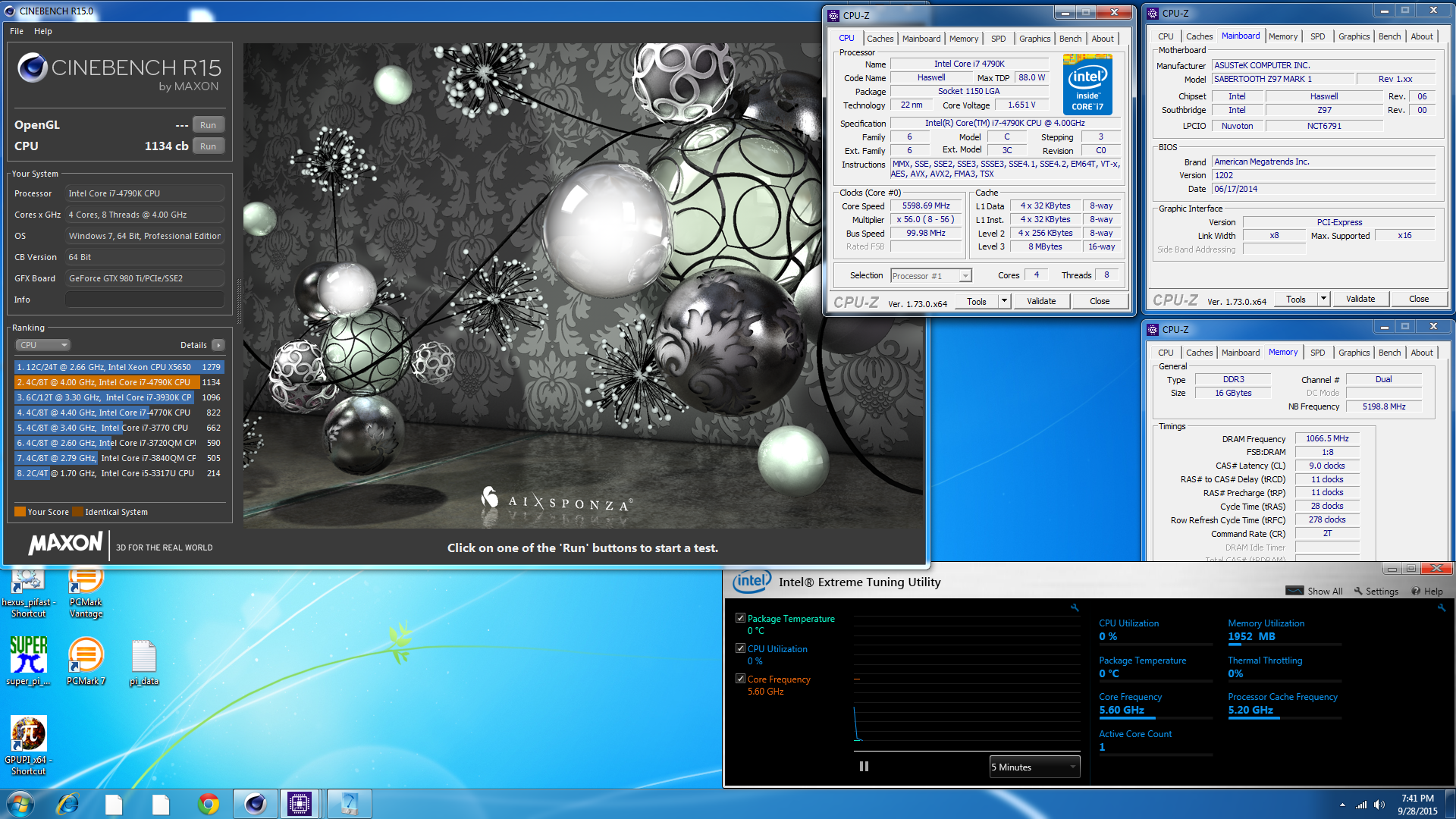The width and height of the screenshot is (1456, 819).
Task: Click the taskbar clock showing 7:41 PM
Action: pyautogui.click(x=1417, y=805)
